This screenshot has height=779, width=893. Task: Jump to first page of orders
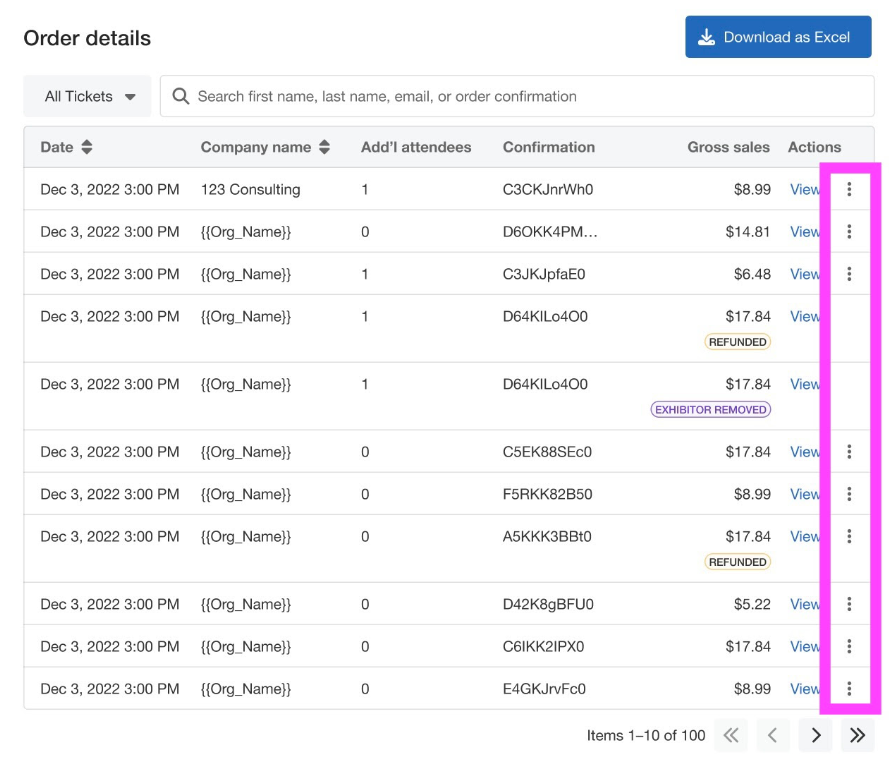731,735
